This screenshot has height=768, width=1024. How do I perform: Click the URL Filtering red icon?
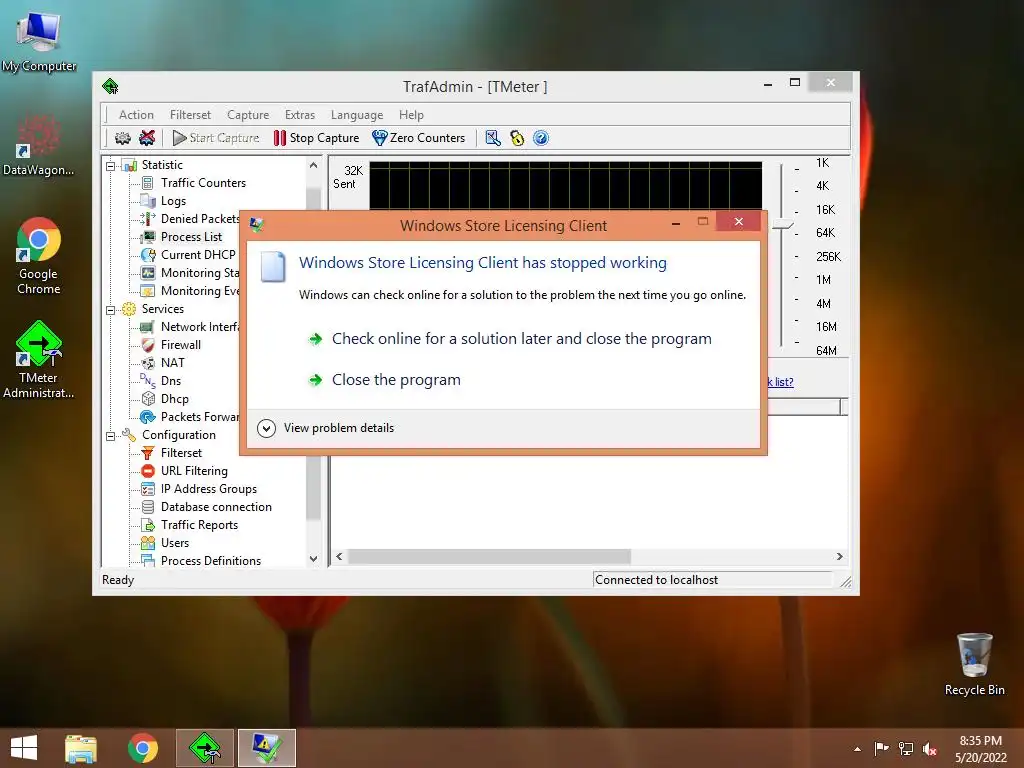point(148,471)
